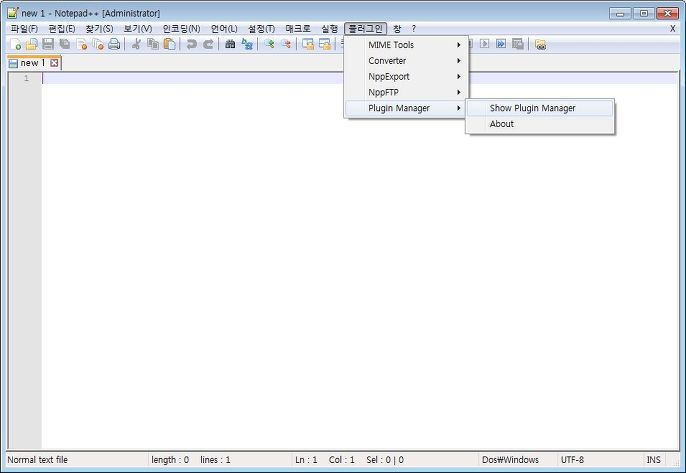Screen dimensions: 686x473
Task: Open Find with the binoculars icon
Action: [230, 44]
